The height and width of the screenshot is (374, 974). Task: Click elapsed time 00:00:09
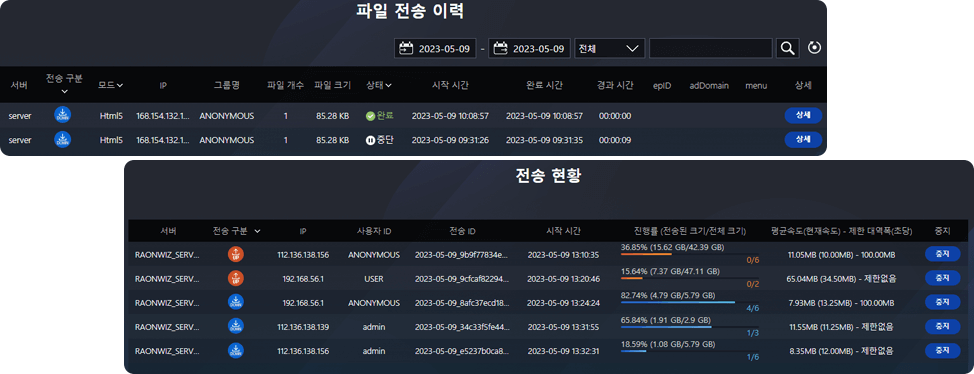[615, 140]
